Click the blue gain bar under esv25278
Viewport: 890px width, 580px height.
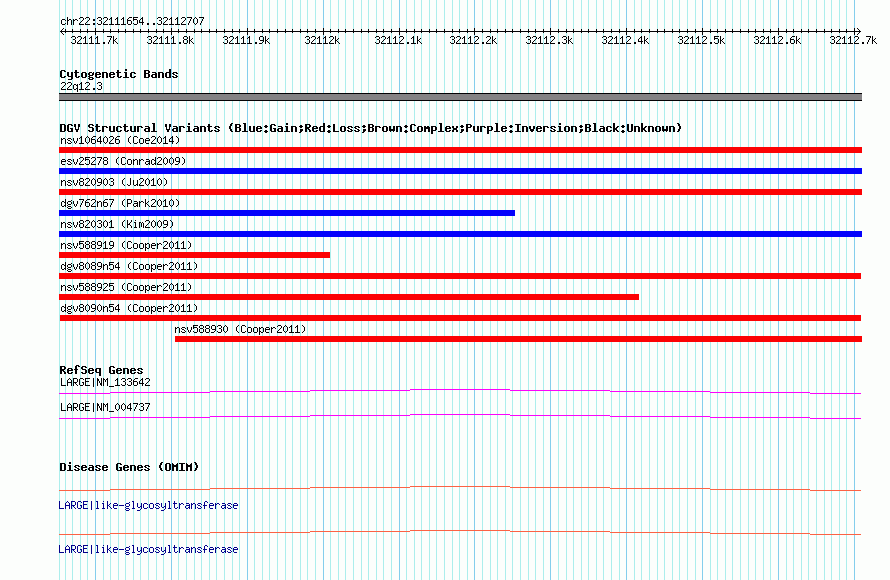(x=460, y=171)
